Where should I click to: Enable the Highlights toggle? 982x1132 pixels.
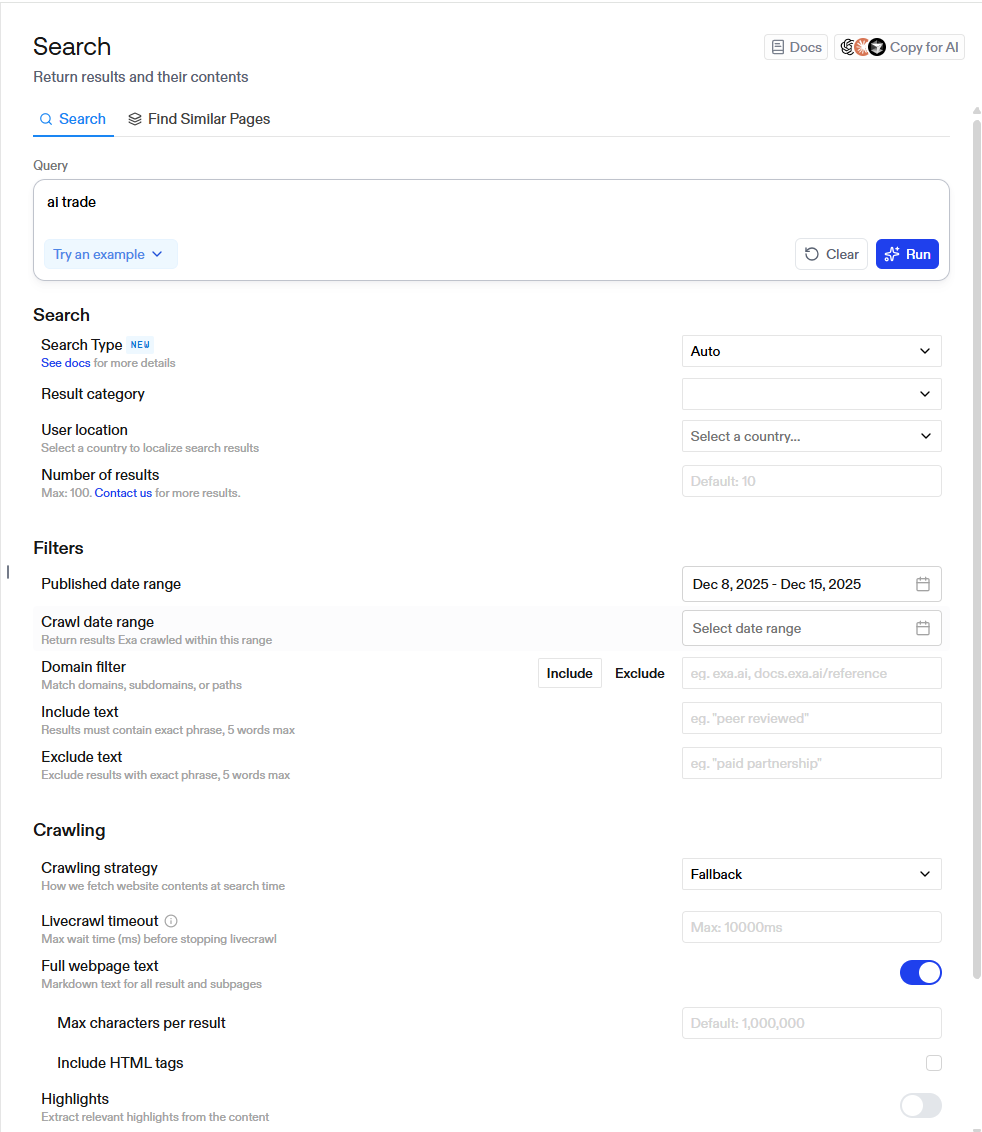[x=920, y=1105]
